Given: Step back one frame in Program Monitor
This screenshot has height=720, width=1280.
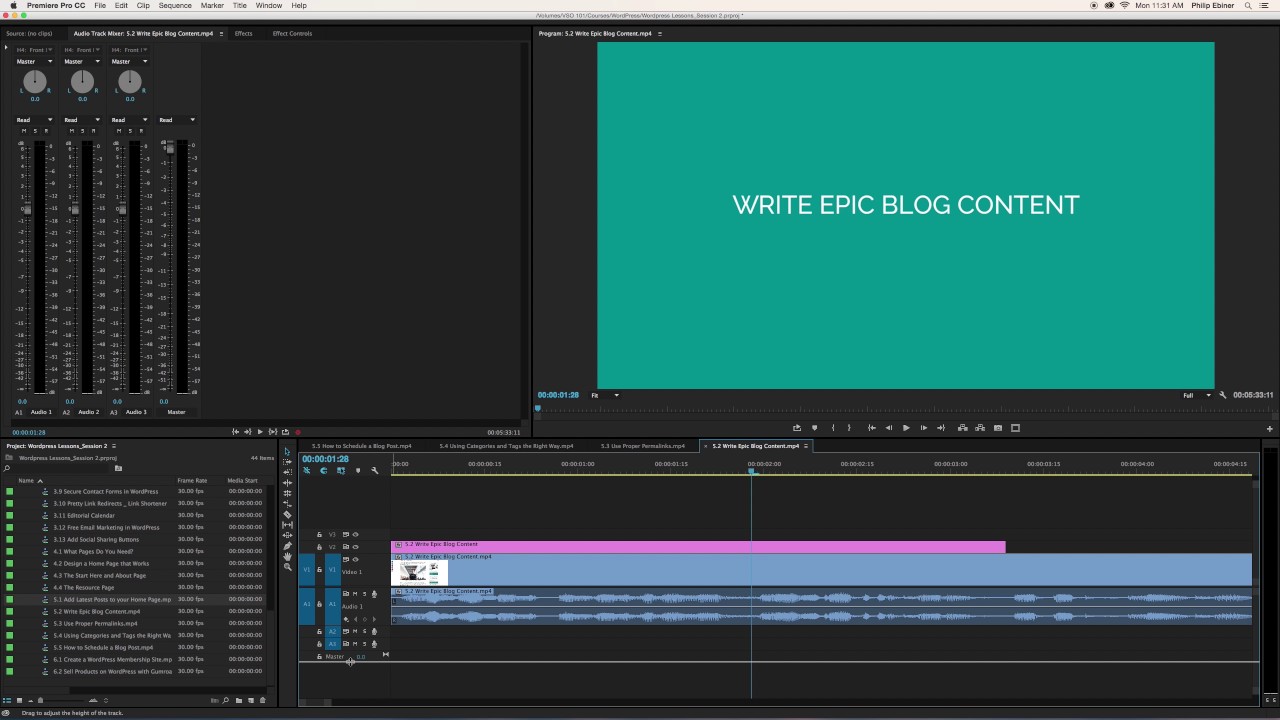Looking at the screenshot, I should pos(888,428).
